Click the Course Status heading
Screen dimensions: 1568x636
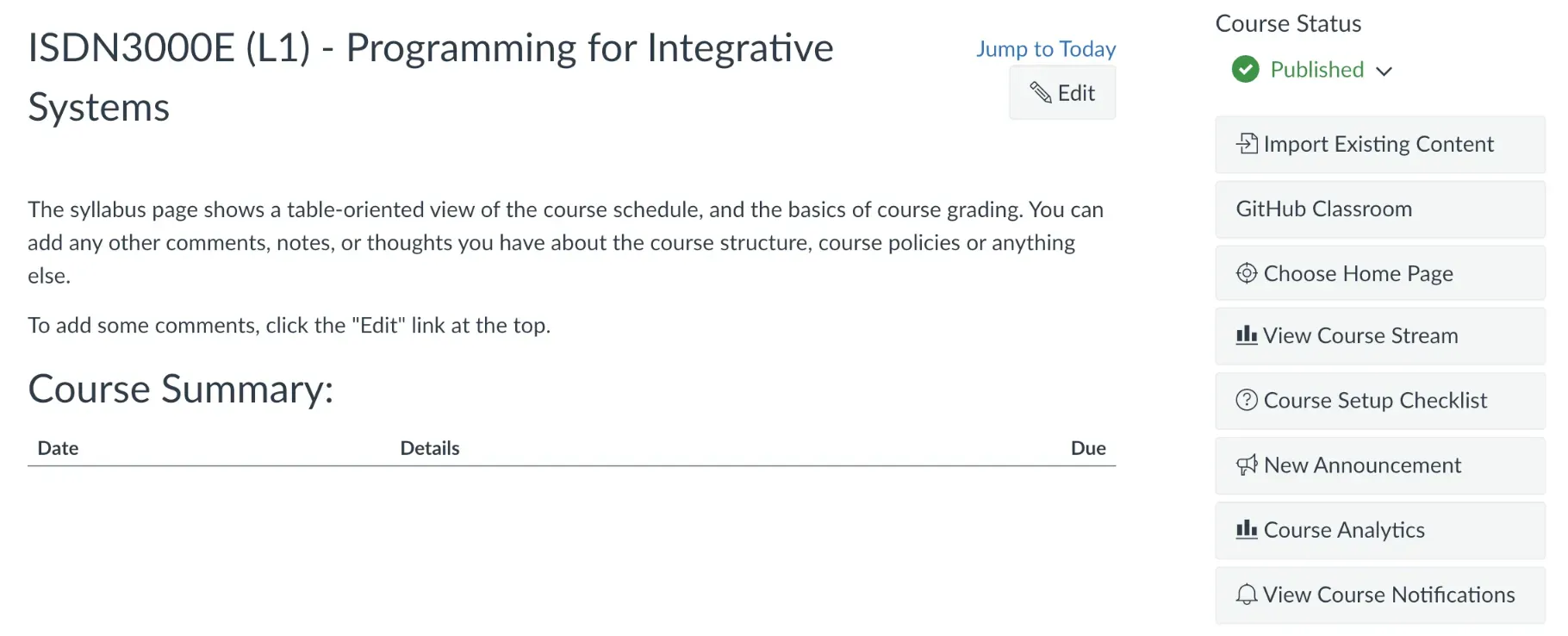coord(1287,23)
